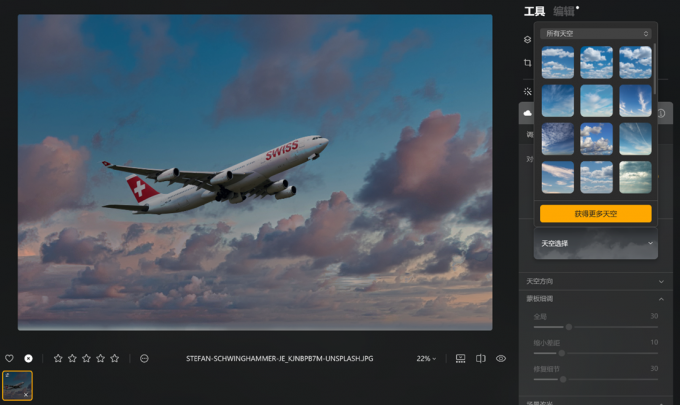Choose the pinkish streak cloud sky in the bottom row

click(558, 177)
